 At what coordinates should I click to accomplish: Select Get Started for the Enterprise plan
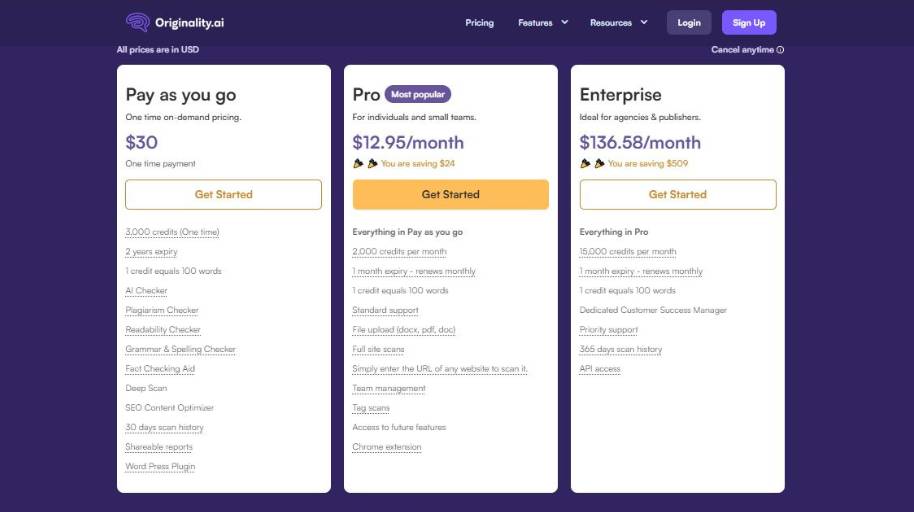tap(677, 194)
